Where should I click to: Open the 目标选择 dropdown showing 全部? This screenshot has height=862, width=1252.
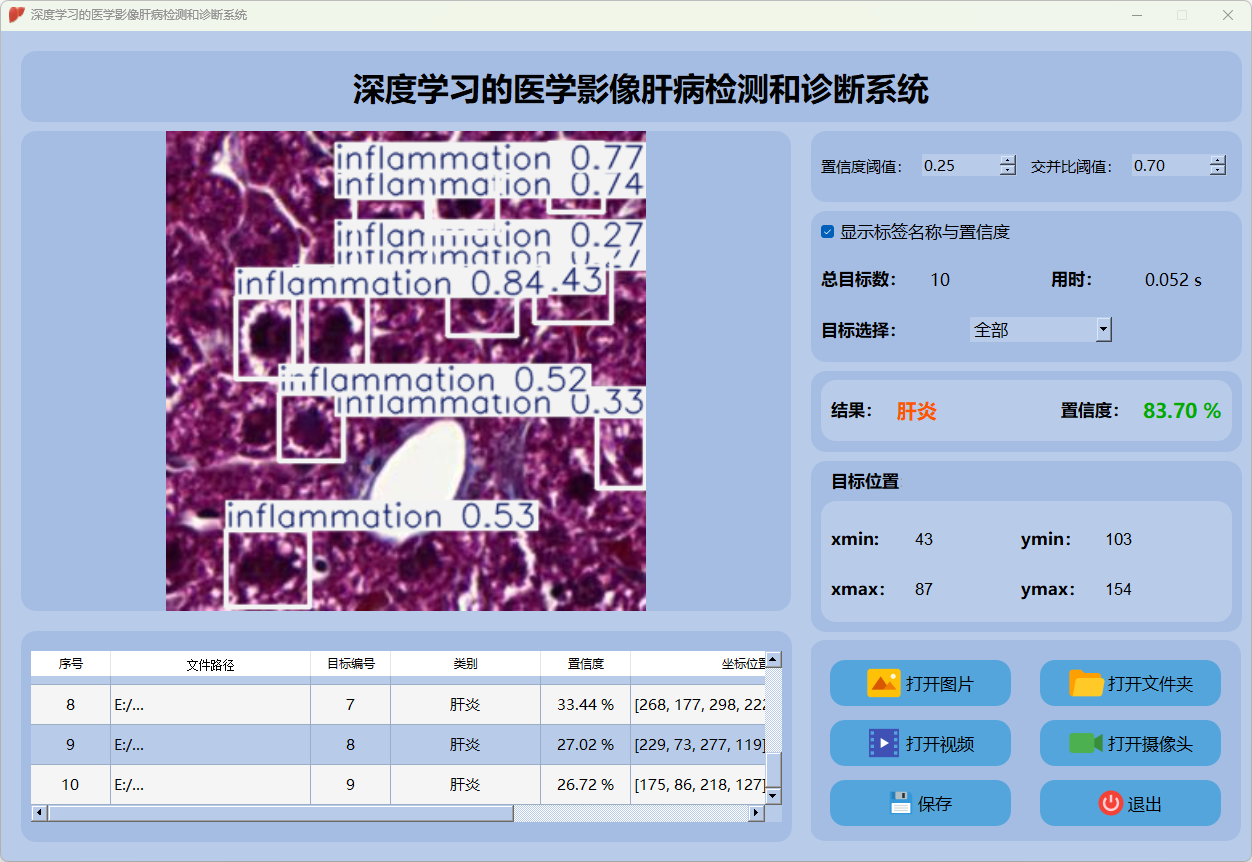click(1103, 329)
